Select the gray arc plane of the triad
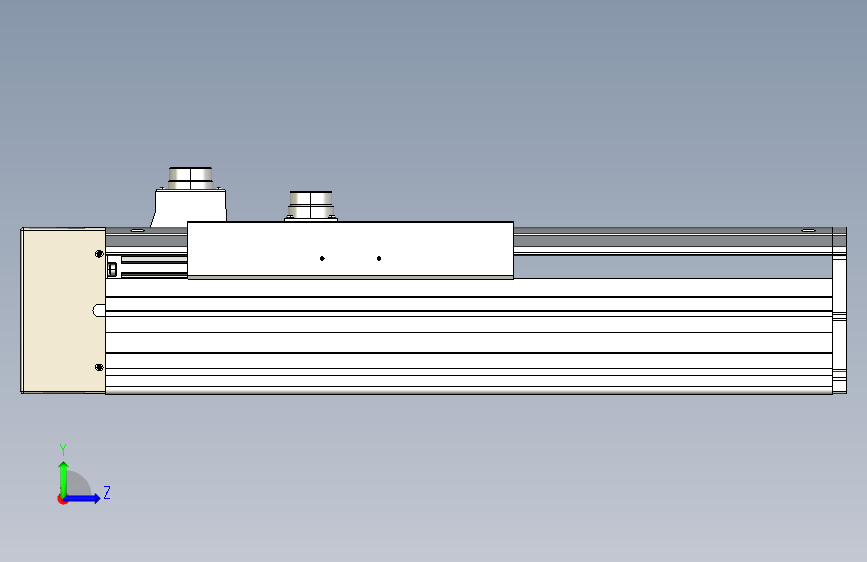This screenshot has width=867, height=562. (79, 484)
